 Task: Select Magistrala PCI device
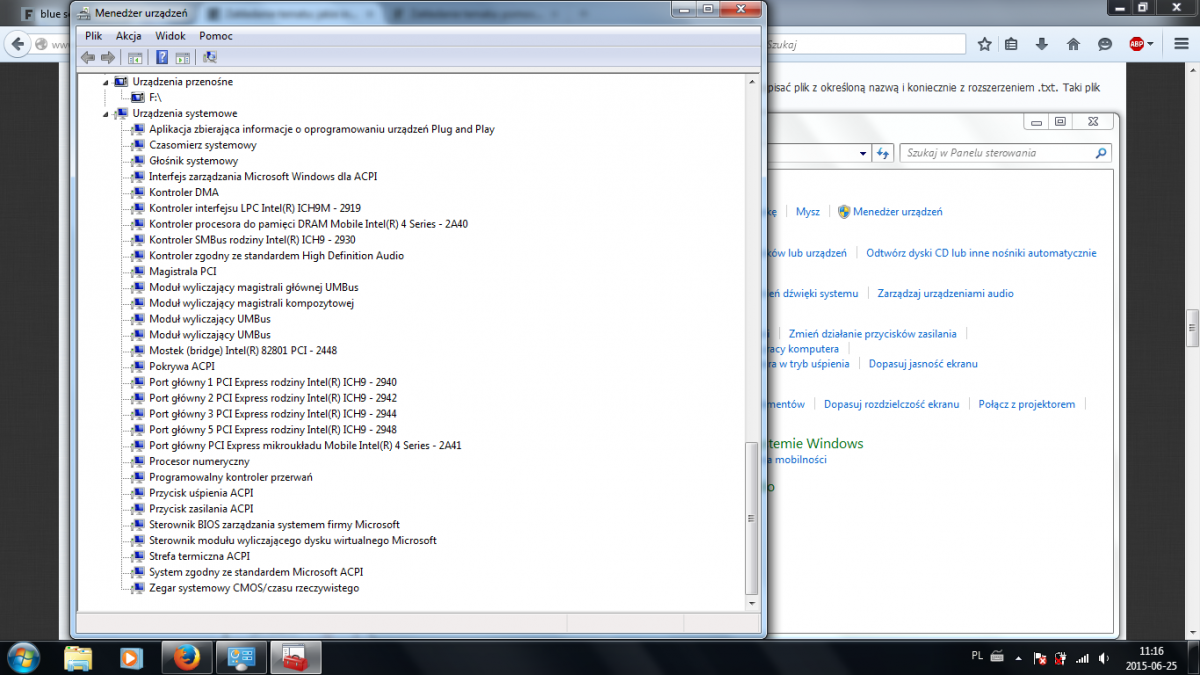pos(183,271)
